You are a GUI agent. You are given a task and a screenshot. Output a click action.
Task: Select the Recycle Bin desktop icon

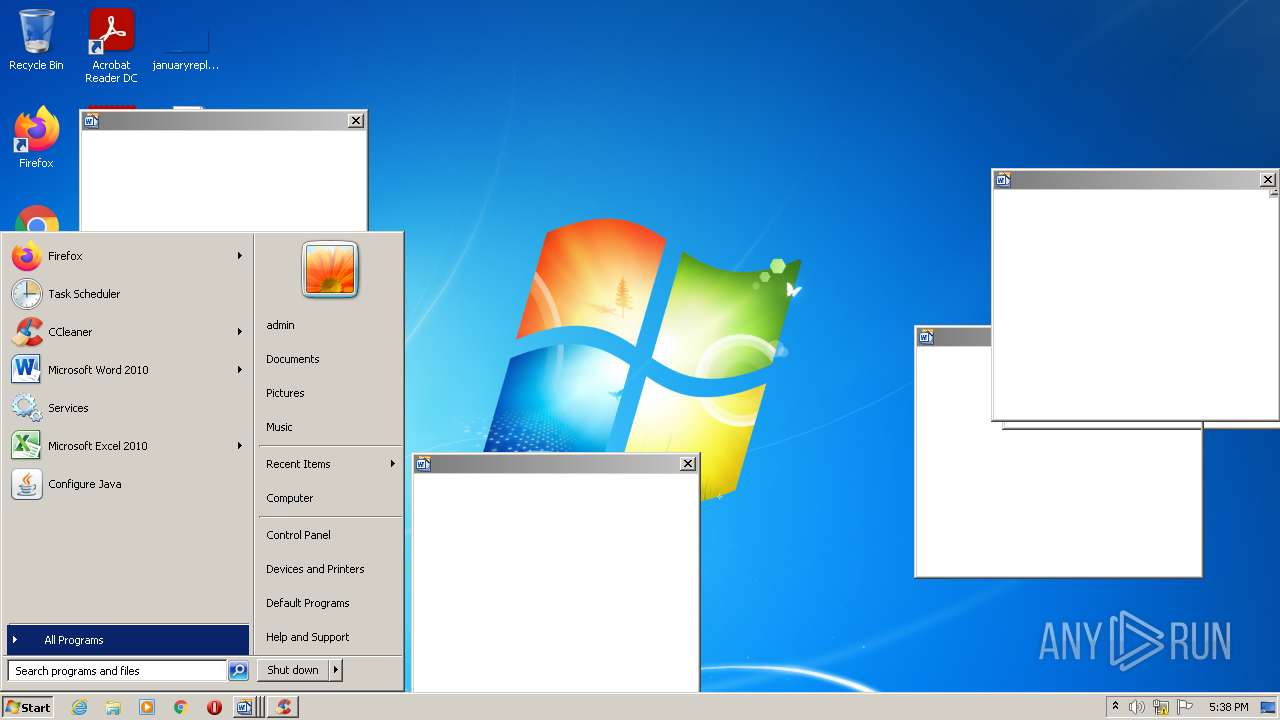pos(36,41)
